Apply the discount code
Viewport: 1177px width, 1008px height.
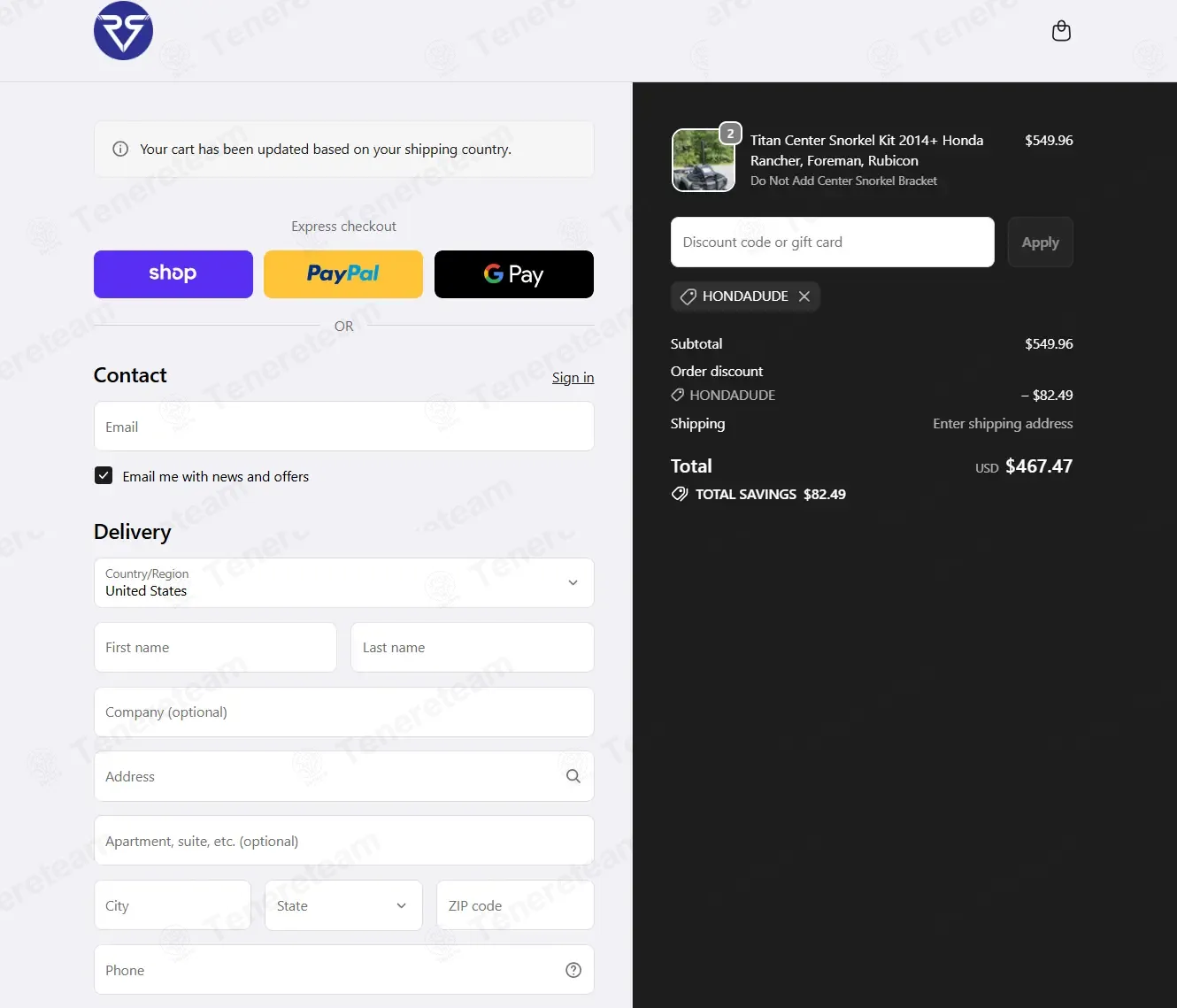[x=1040, y=242]
